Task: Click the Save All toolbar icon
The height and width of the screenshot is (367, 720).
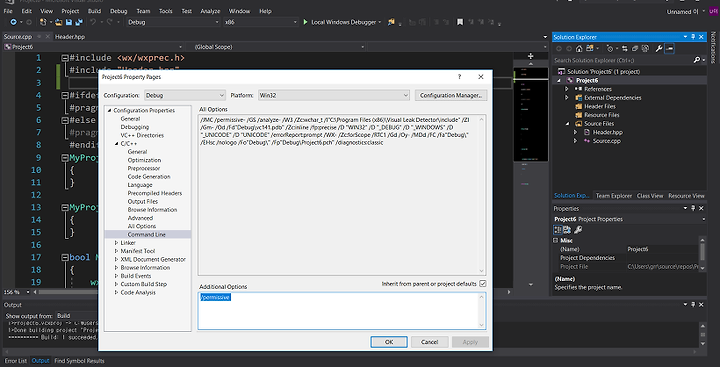Action: [79, 22]
